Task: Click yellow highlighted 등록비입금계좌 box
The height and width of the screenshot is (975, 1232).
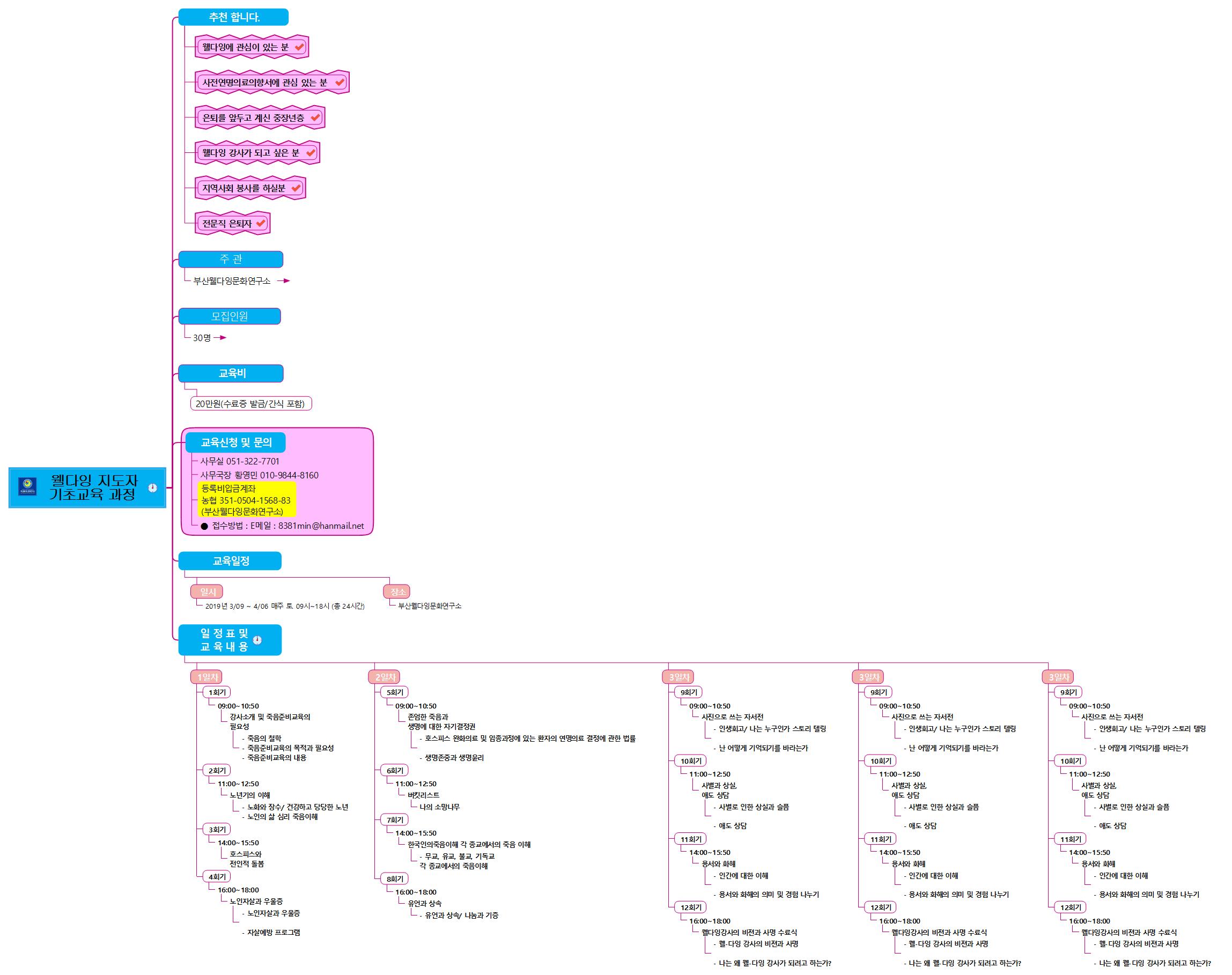Action: click(246, 500)
